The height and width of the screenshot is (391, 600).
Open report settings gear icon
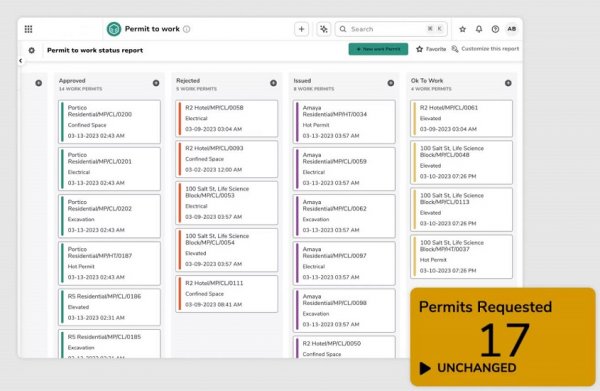point(32,50)
